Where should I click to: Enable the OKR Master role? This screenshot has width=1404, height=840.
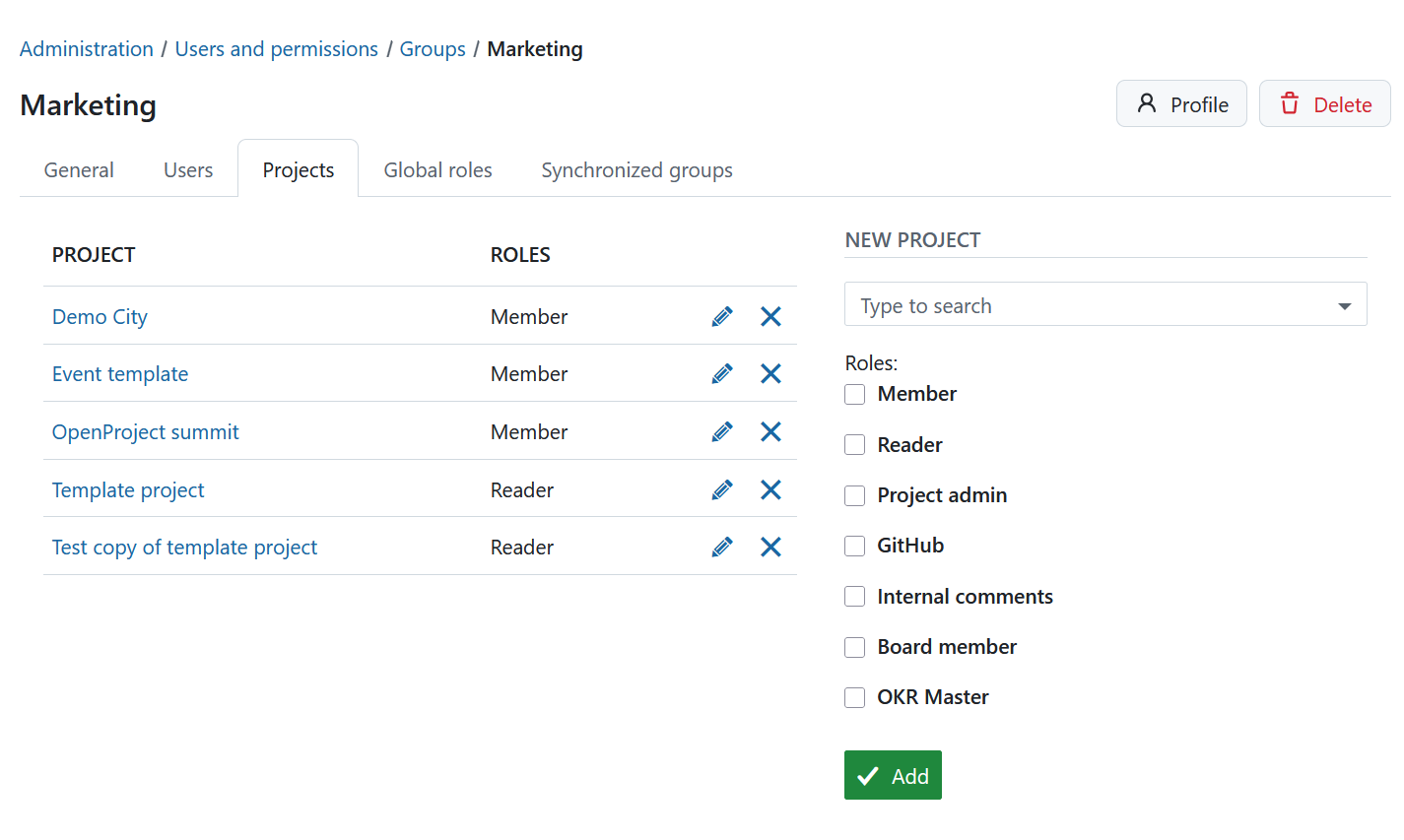[x=854, y=697]
